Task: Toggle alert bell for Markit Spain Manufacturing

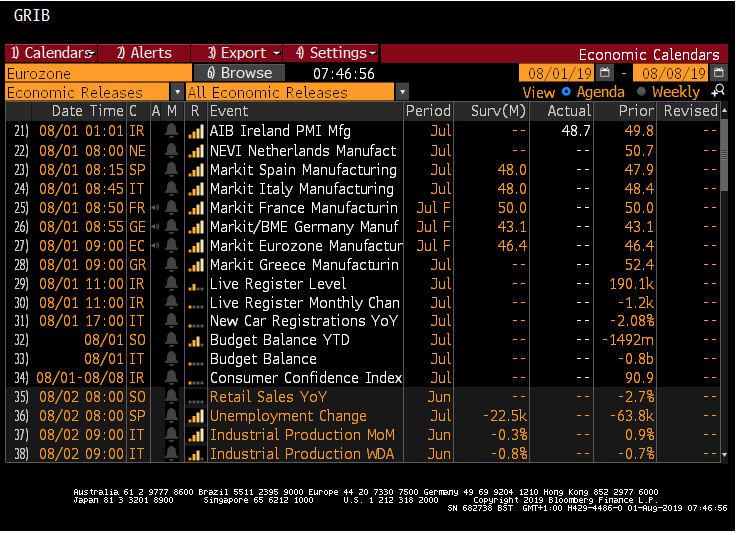Action: (172, 169)
